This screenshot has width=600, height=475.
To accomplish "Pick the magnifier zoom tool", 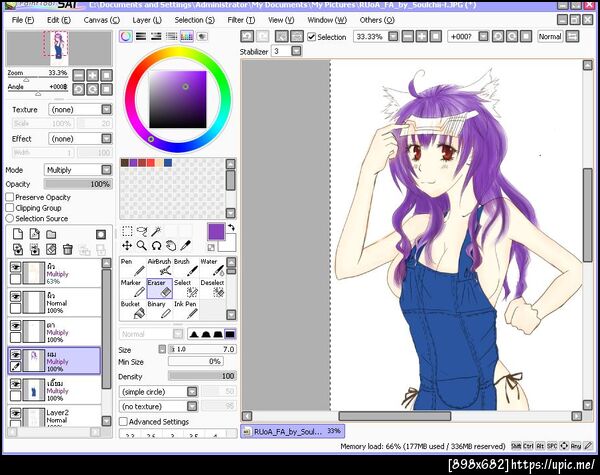I will pyautogui.click(x=142, y=245).
